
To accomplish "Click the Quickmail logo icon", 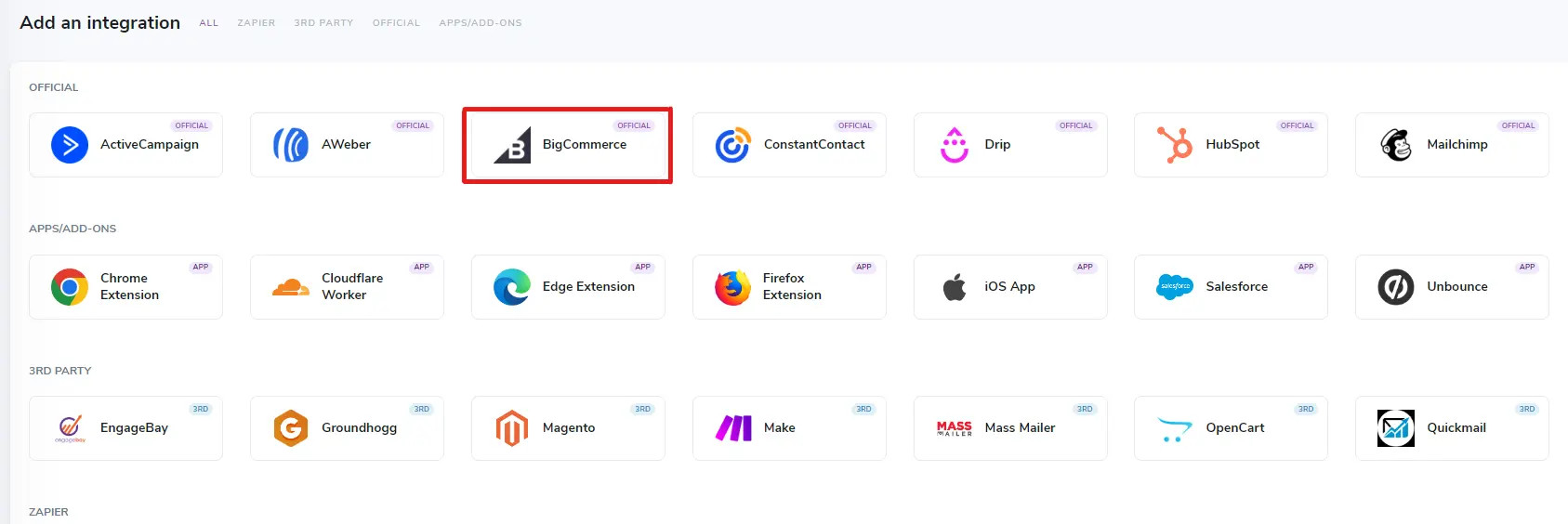I will click(x=1396, y=428).
